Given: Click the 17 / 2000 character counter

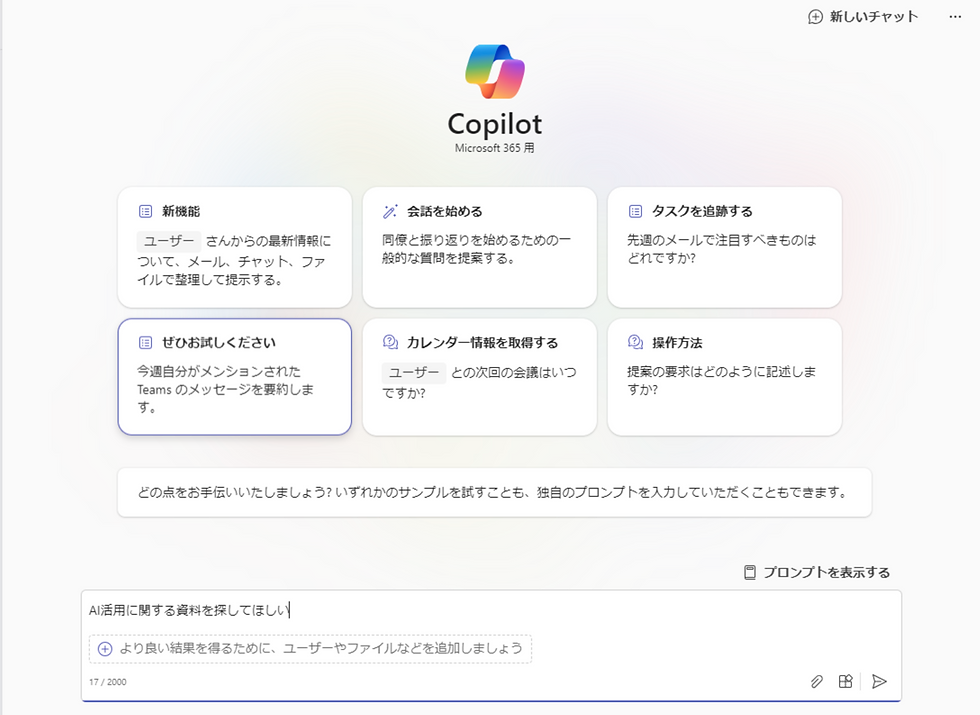Looking at the screenshot, I should pos(108,682).
